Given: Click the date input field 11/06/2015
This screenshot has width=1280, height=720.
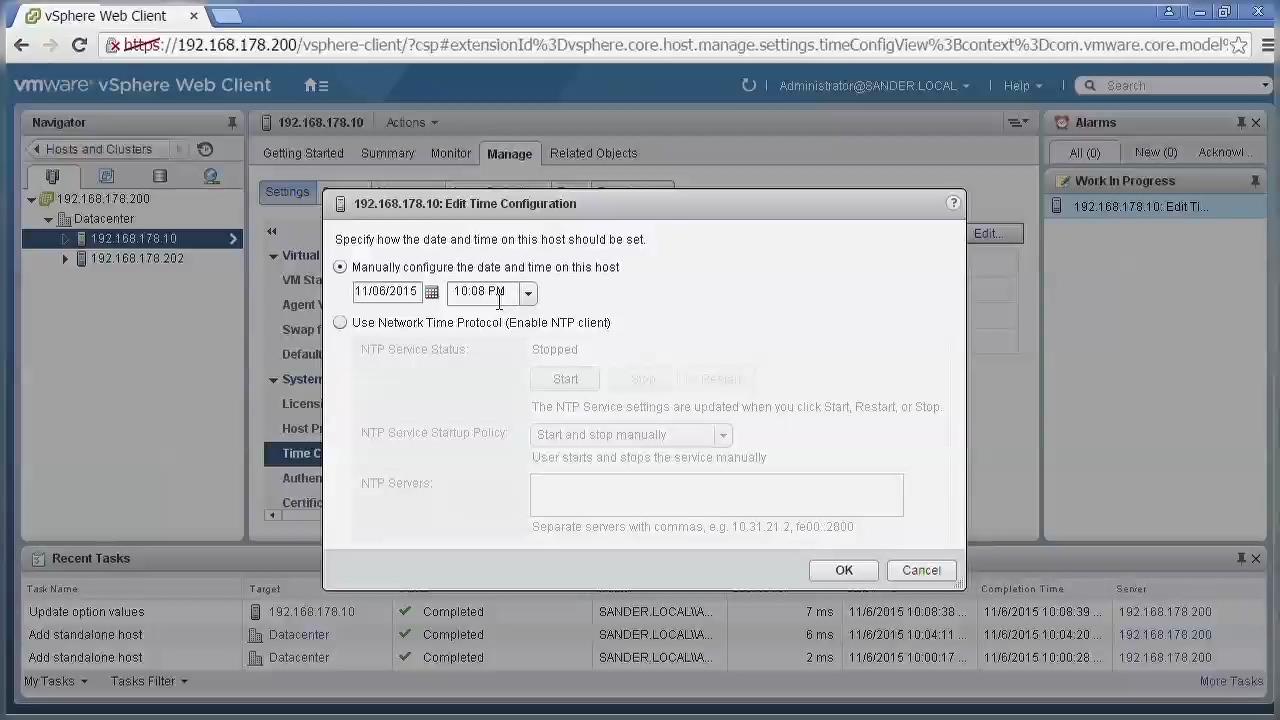Looking at the screenshot, I should click(x=386, y=292).
